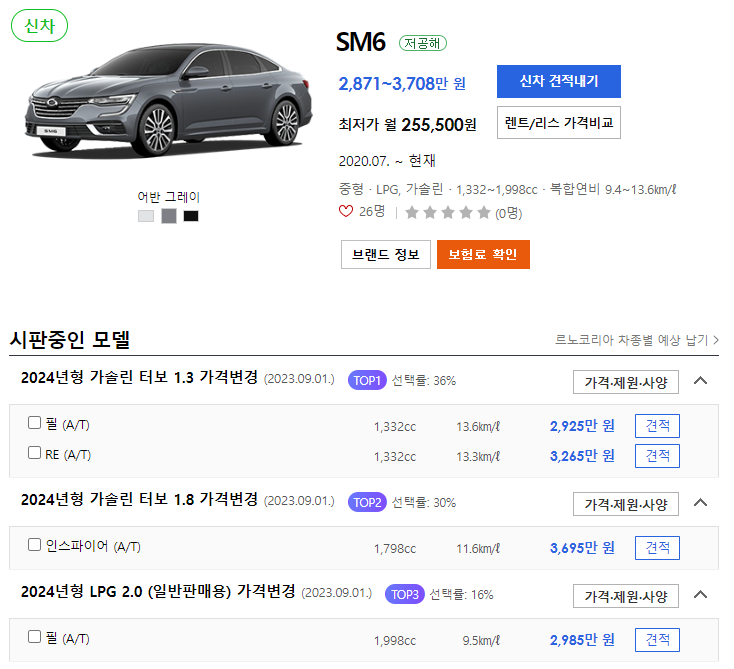This screenshot has width=734, height=669.
Task: Click the SM6 car image
Action: 169,101
